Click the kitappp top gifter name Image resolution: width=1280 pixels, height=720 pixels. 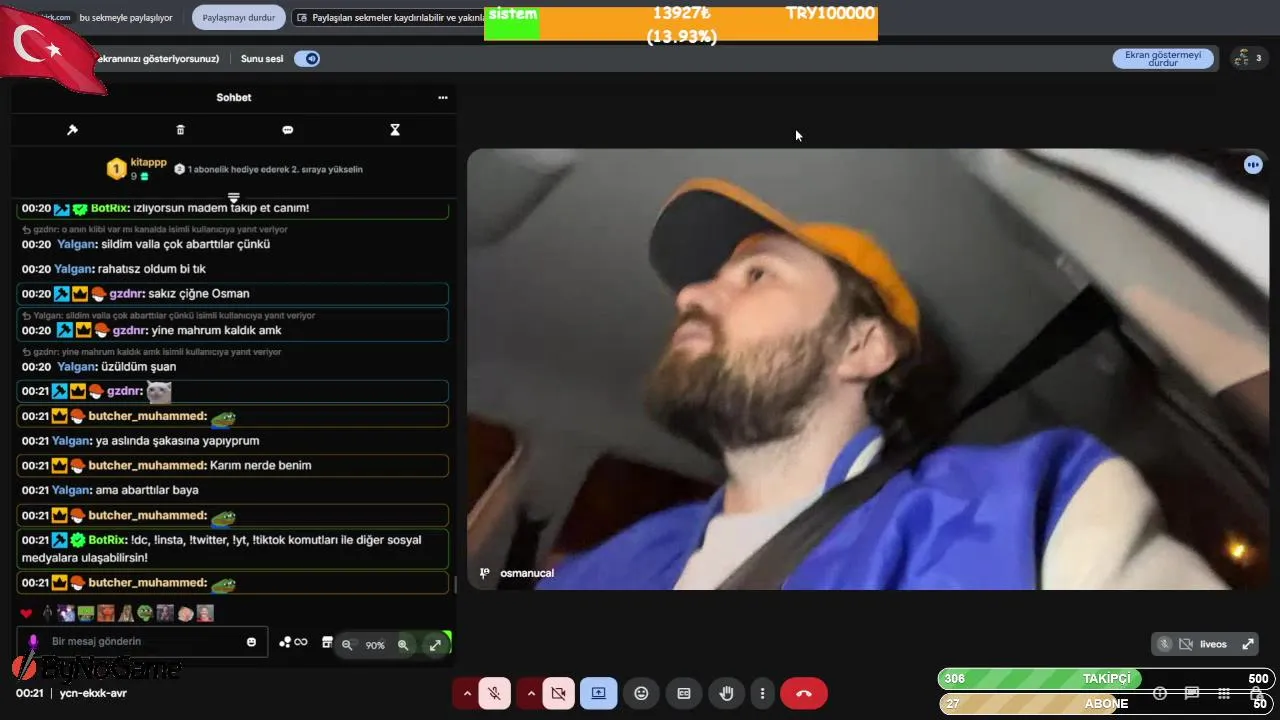(148, 162)
